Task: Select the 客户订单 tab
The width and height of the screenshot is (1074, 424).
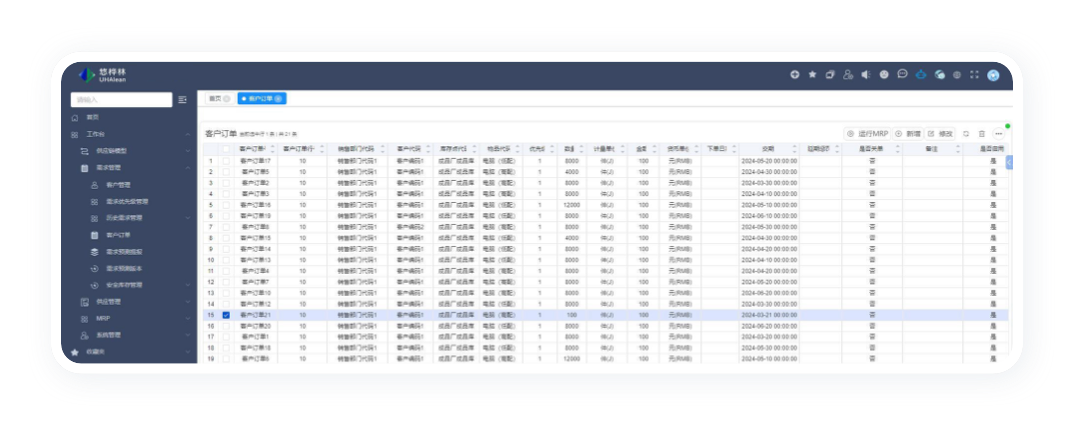Action: coord(262,99)
